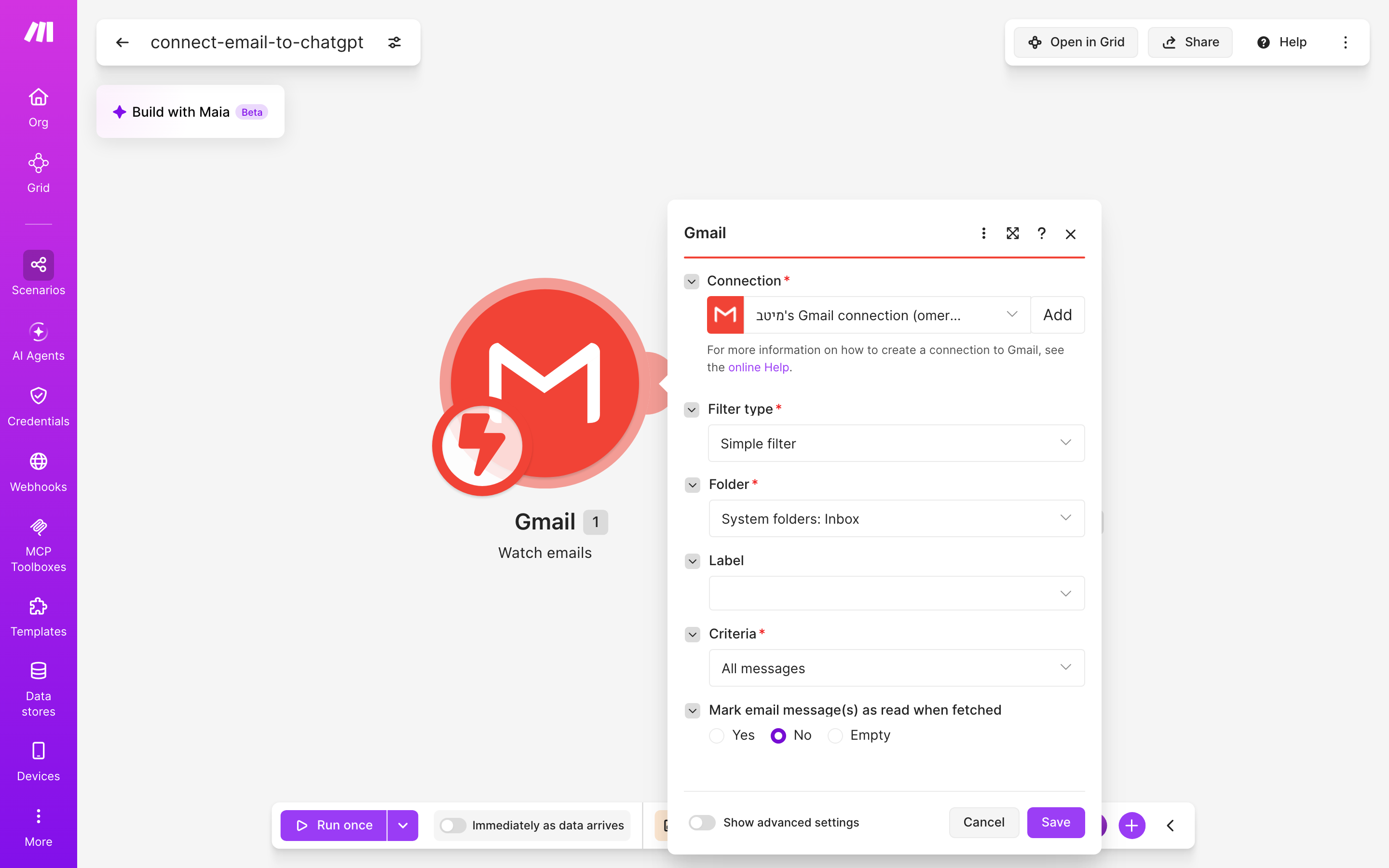This screenshot has height=868, width=1389.
Task: Open Webhooks in sidebar
Action: point(39,472)
